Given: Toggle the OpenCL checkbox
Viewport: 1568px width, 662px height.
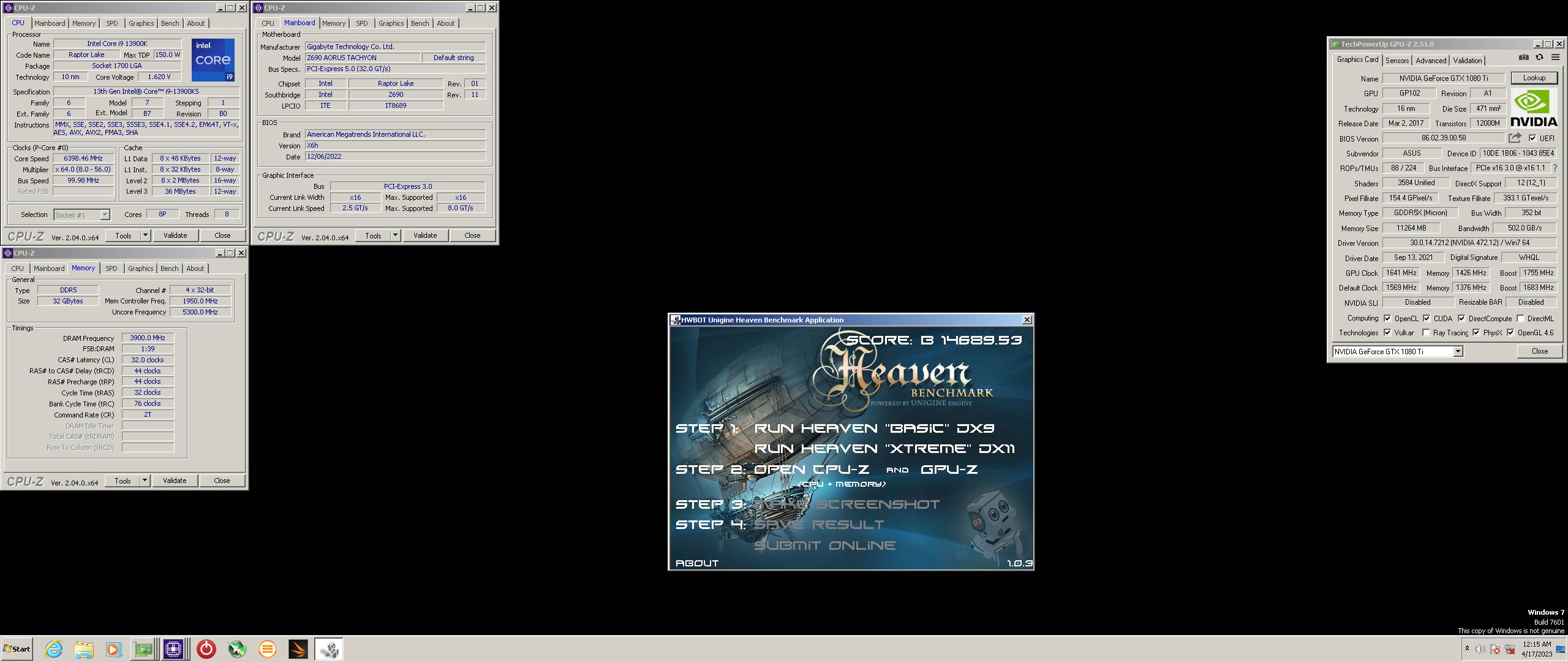Looking at the screenshot, I should [x=1387, y=318].
